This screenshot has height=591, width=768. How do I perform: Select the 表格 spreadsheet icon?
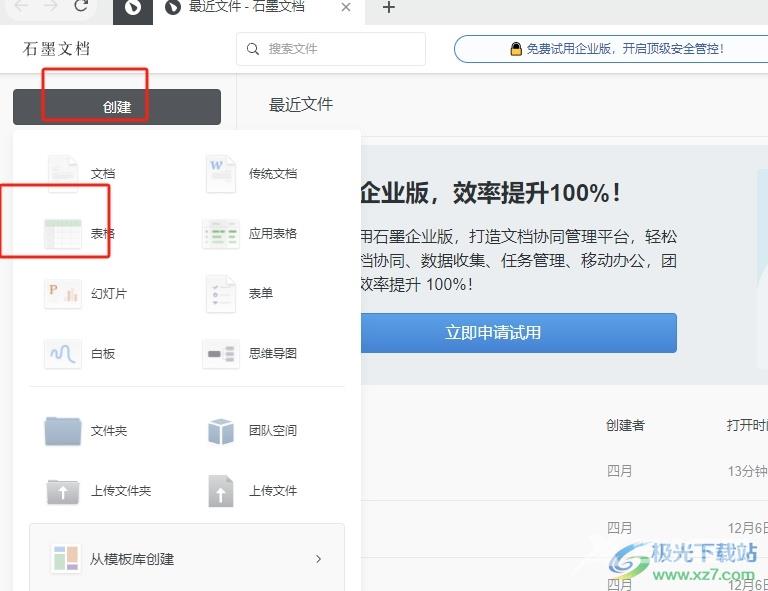(63, 234)
